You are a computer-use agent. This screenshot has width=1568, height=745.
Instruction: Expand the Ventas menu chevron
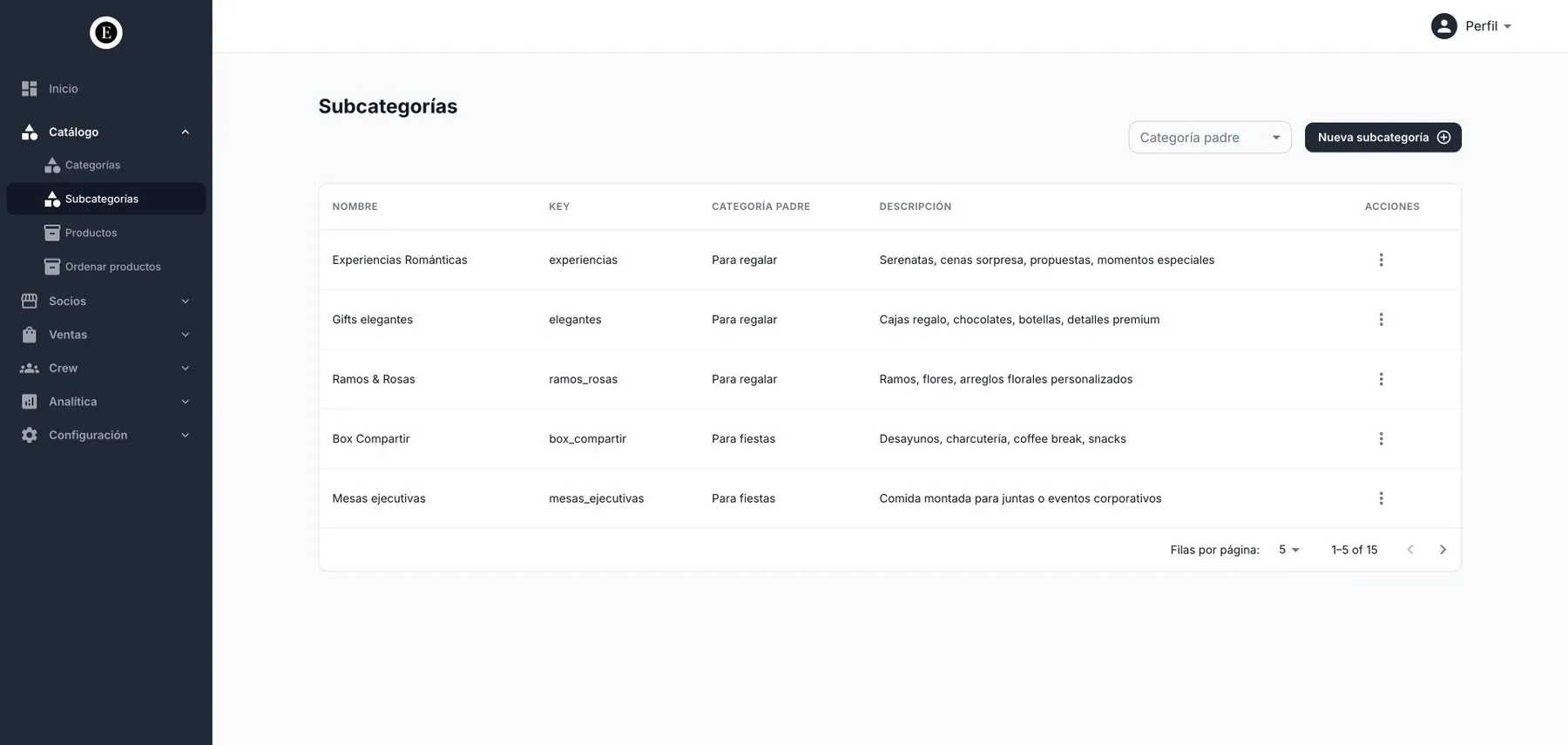coord(186,335)
